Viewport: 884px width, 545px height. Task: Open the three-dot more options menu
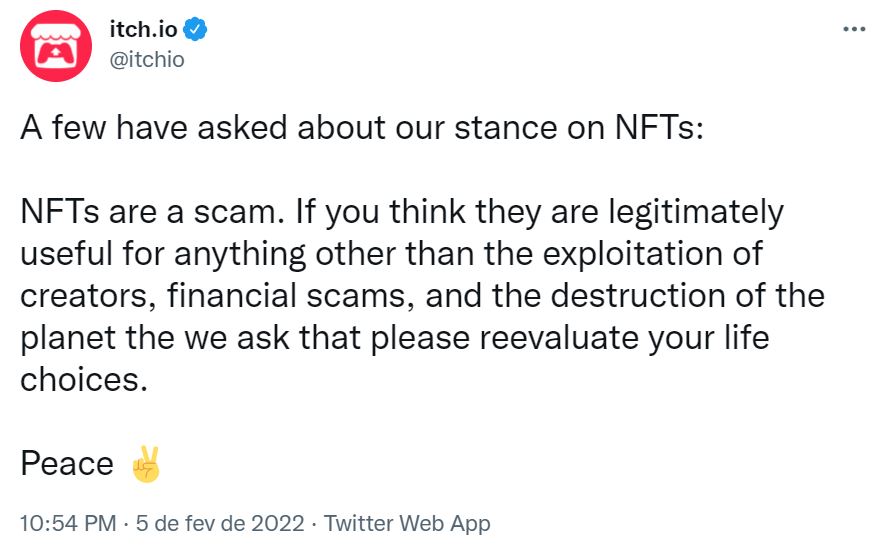[x=854, y=29]
